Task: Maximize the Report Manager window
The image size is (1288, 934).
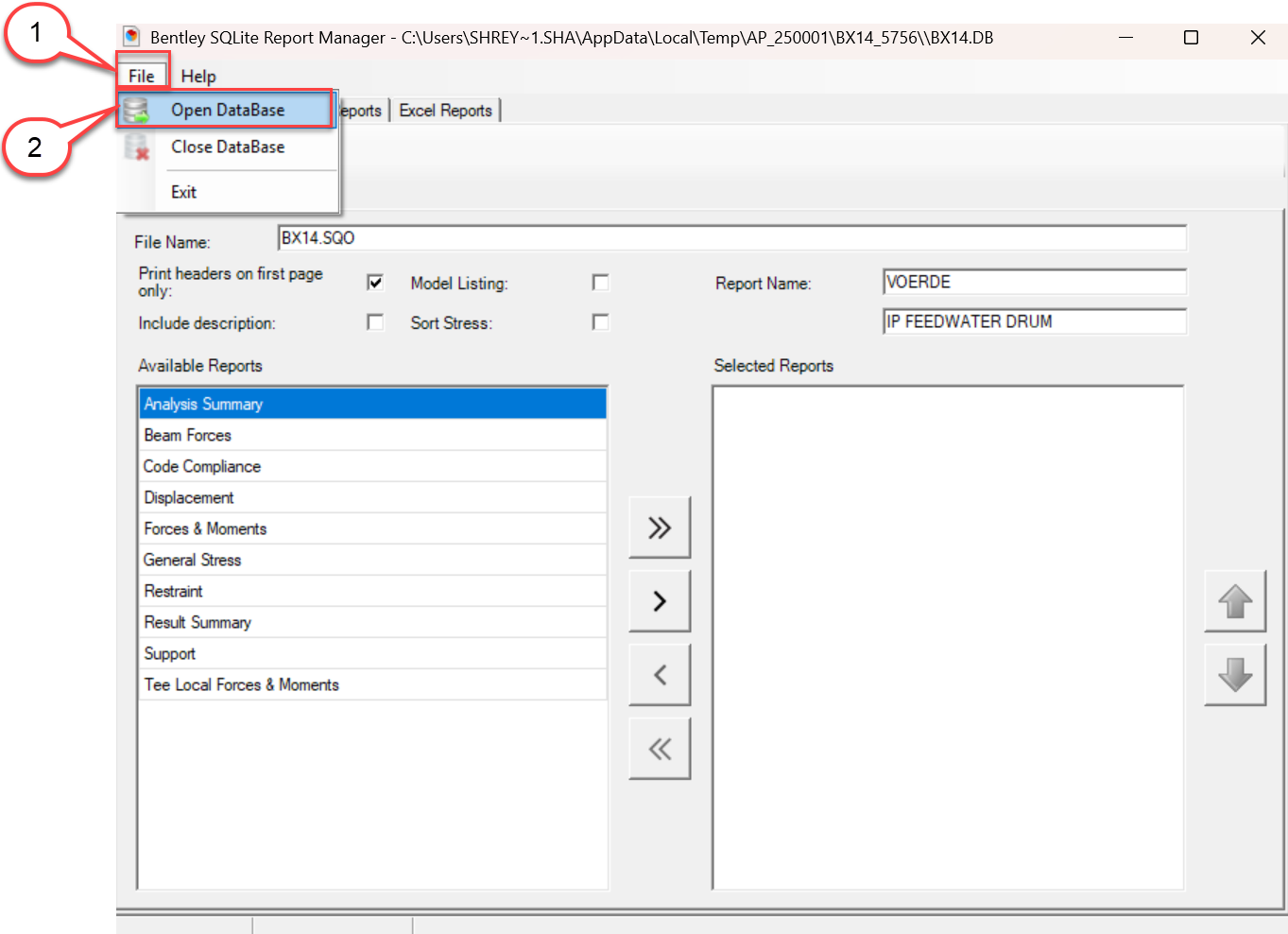Action: tap(1192, 37)
